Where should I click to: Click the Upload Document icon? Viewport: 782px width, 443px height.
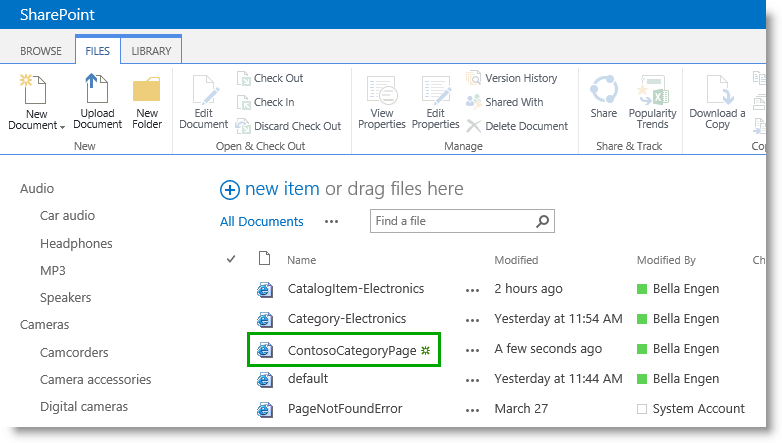tap(97, 88)
